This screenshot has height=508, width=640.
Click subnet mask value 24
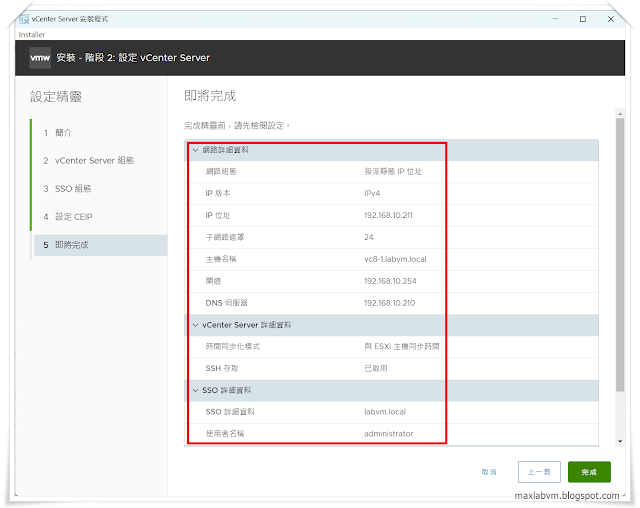coord(369,237)
